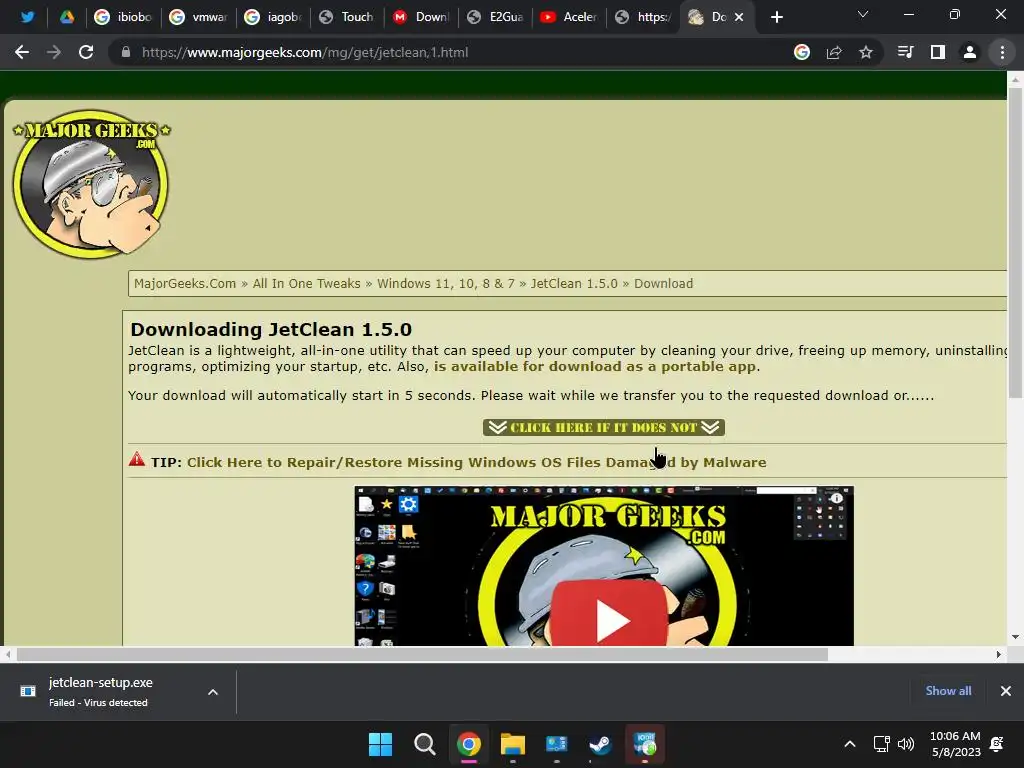
Task: Open Windows 11, 10, 8 & 7 breadcrumb
Action: tap(446, 283)
